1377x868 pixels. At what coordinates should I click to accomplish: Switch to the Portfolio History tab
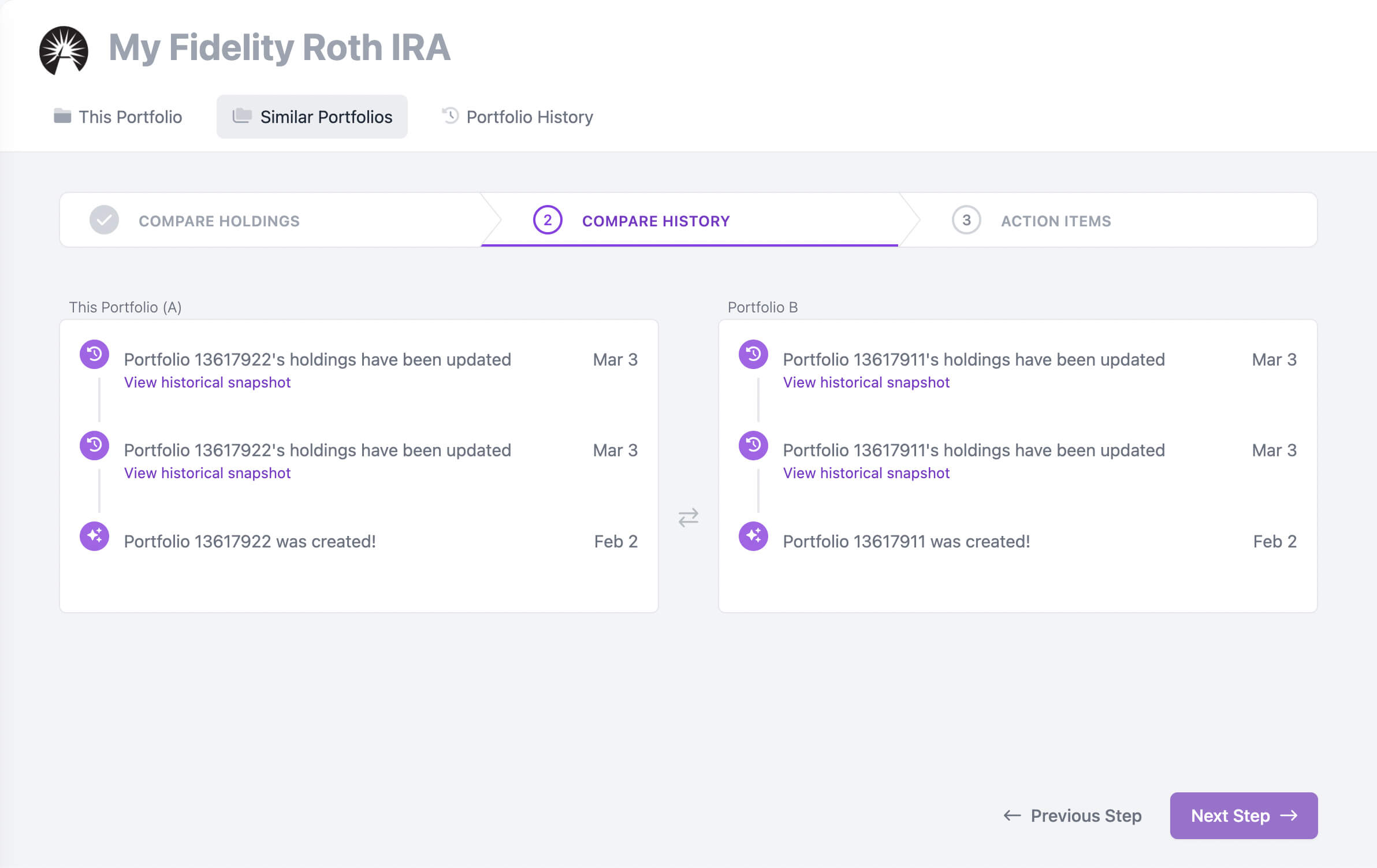[x=518, y=117]
